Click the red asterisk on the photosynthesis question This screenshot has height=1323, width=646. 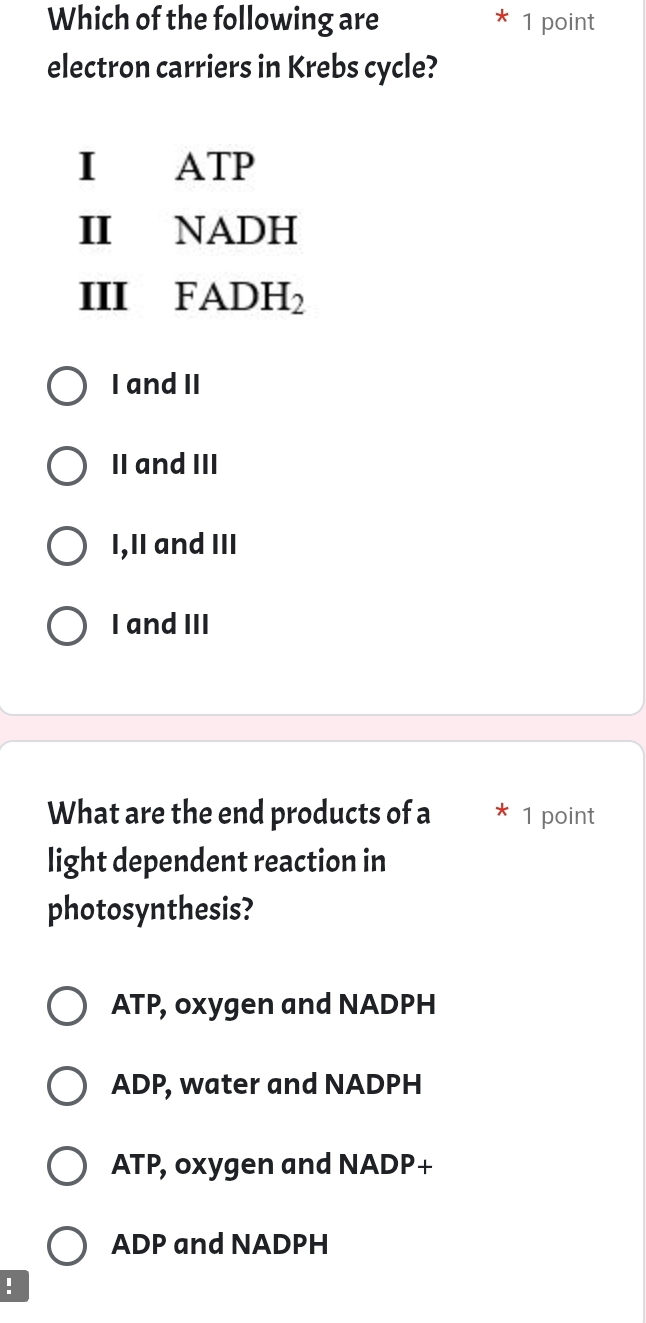(501, 811)
